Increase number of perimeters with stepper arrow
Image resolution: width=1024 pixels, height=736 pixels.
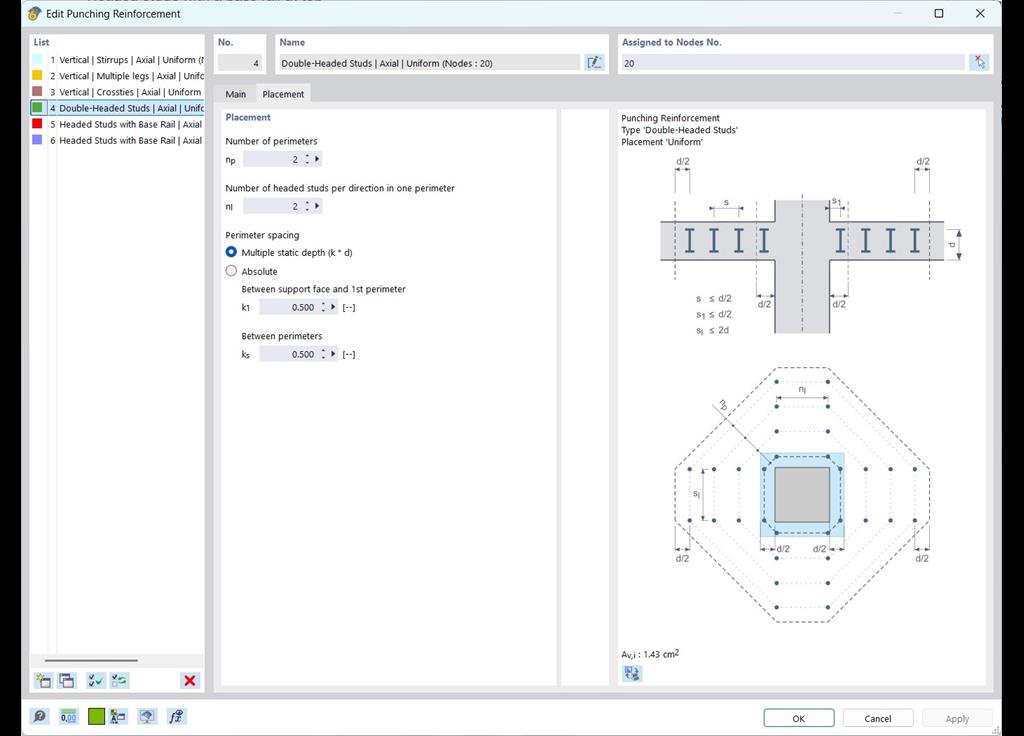pos(307,155)
